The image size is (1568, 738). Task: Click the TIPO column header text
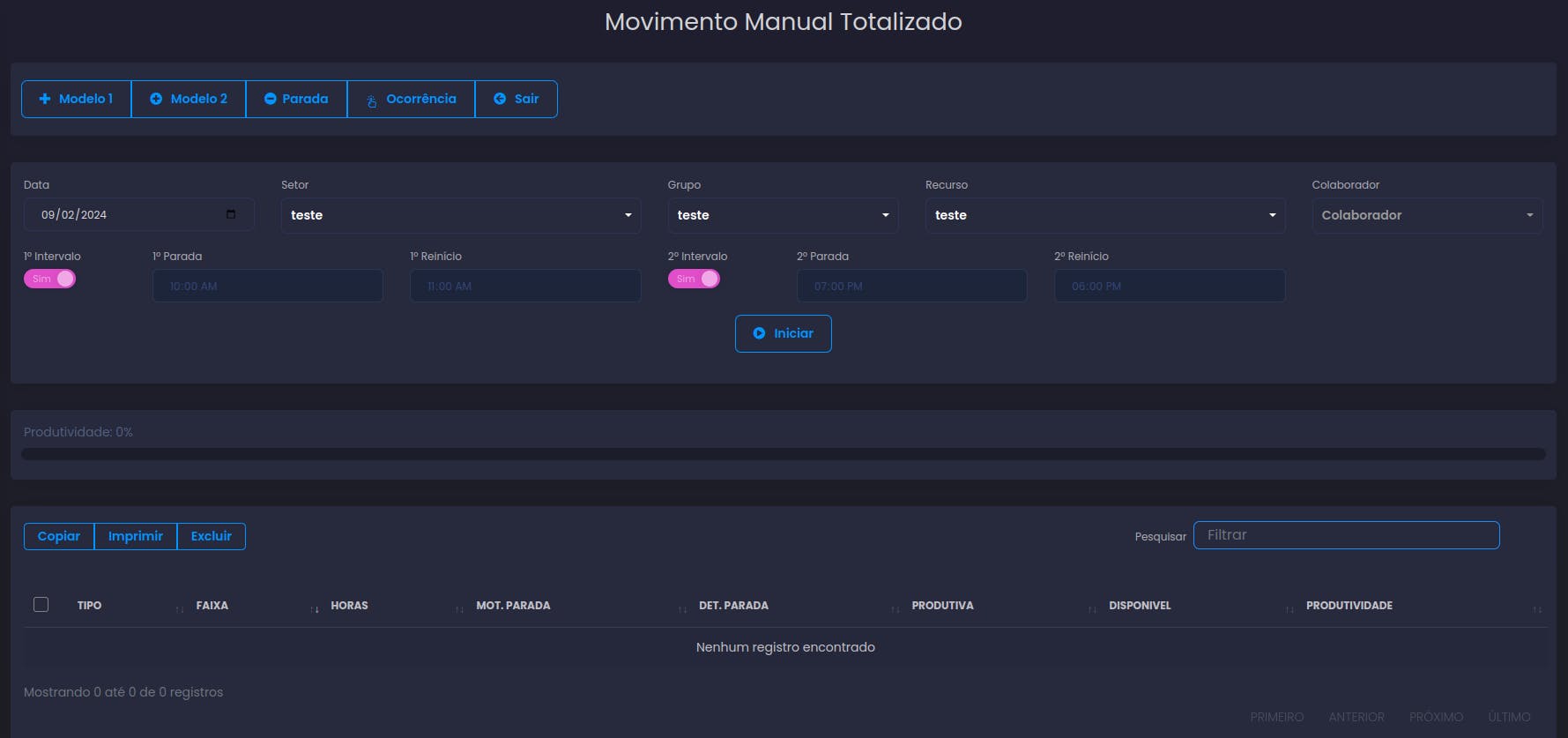89,606
